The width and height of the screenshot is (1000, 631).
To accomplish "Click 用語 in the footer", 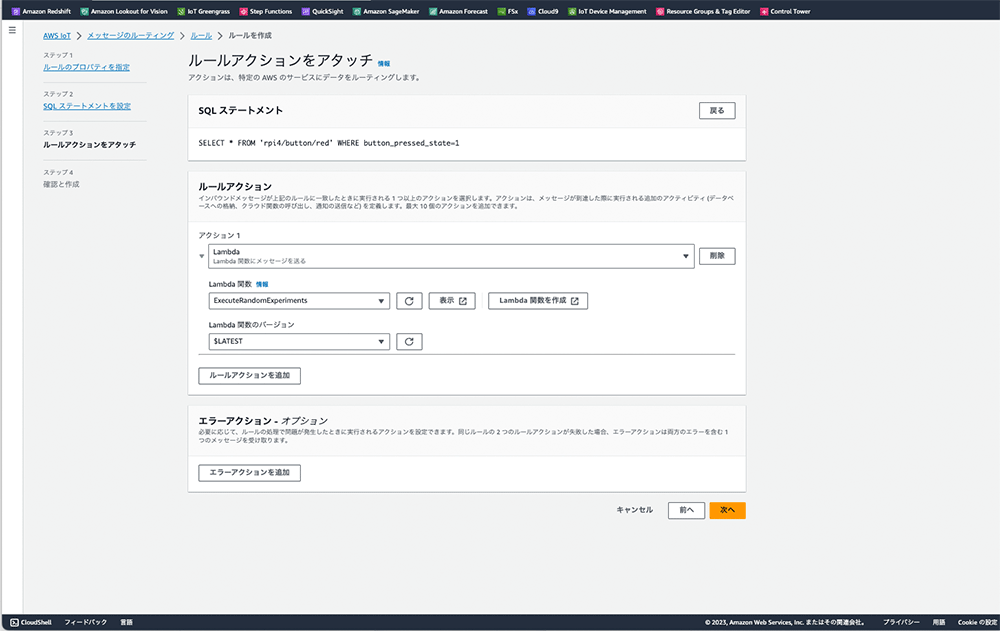I will pos(939,622).
